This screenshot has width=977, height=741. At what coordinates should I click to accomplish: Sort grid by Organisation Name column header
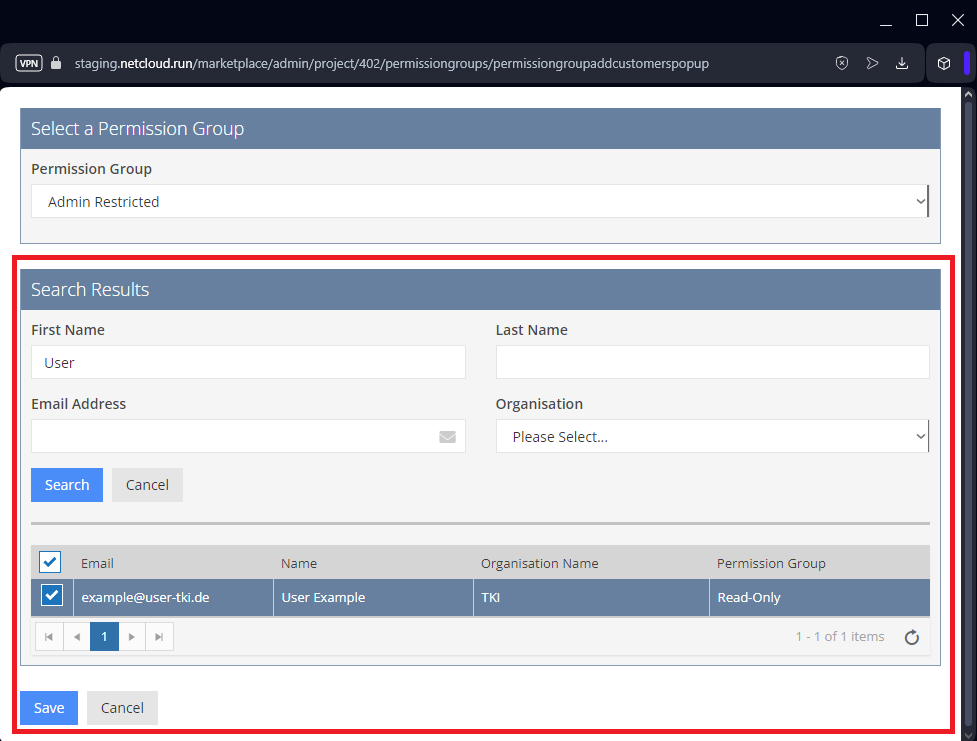click(539, 563)
